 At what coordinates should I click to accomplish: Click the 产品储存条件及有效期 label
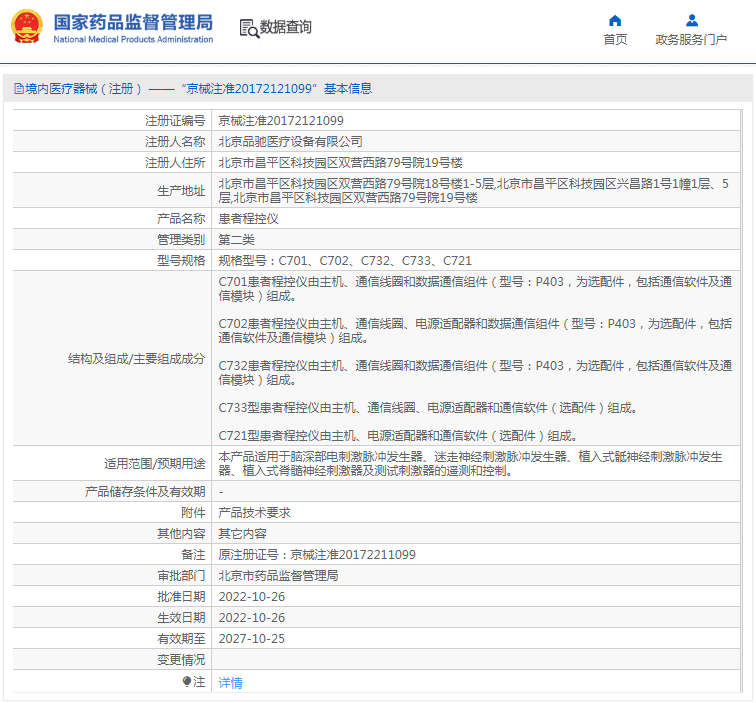click(145, 492)
